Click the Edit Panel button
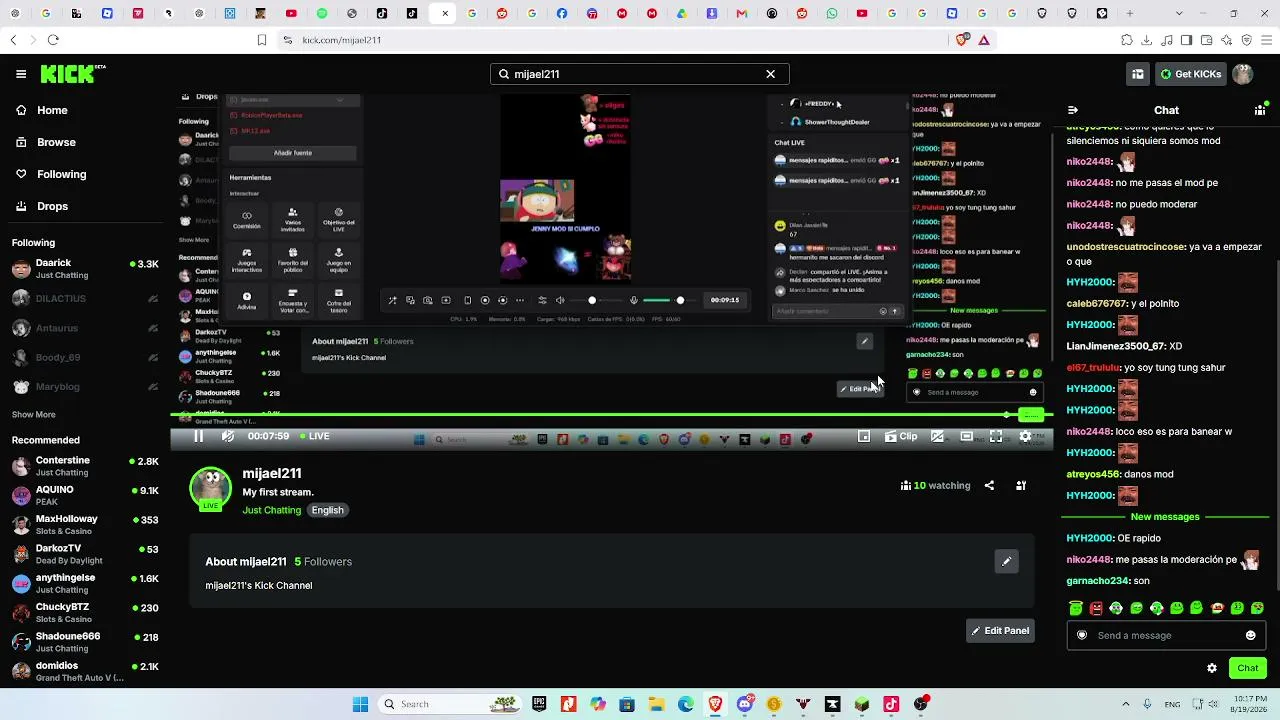Screen dimensions: 1280x720 click(1000, 631)
